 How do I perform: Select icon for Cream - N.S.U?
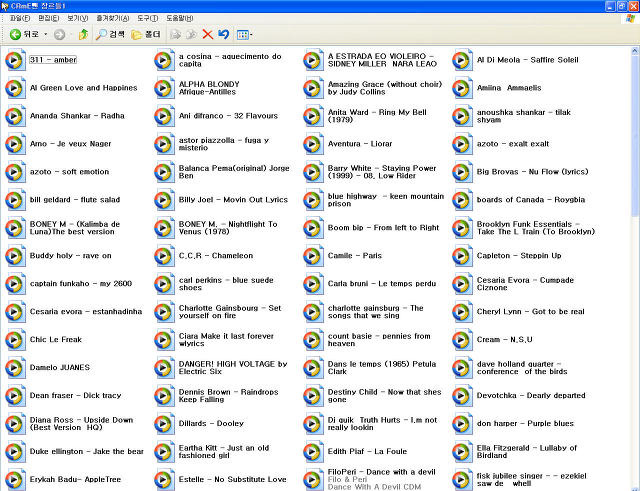(x=462, y=340)
